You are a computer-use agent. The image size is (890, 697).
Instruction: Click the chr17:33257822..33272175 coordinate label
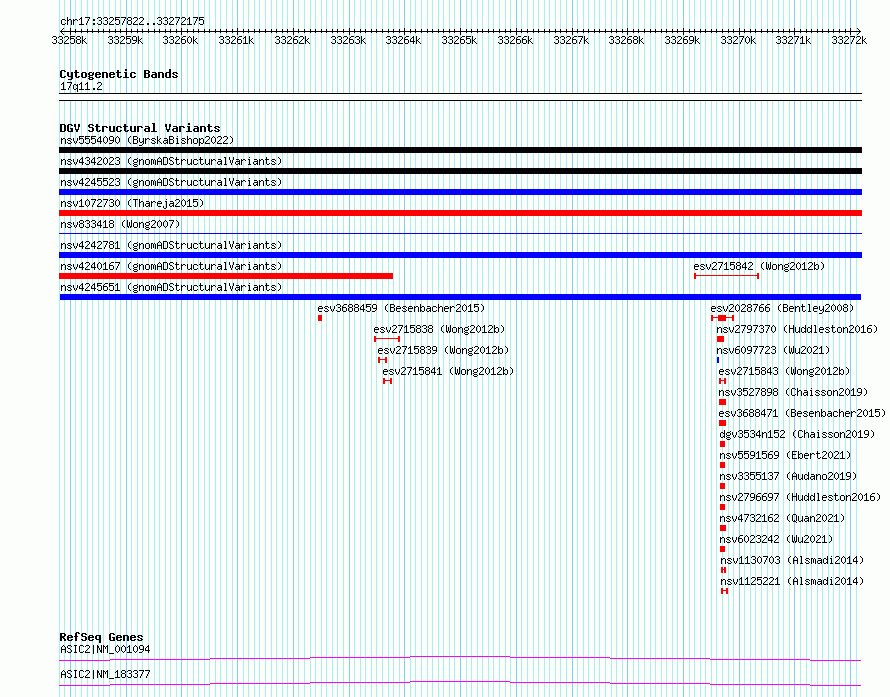pyautogui.click(x=132, y=21)
